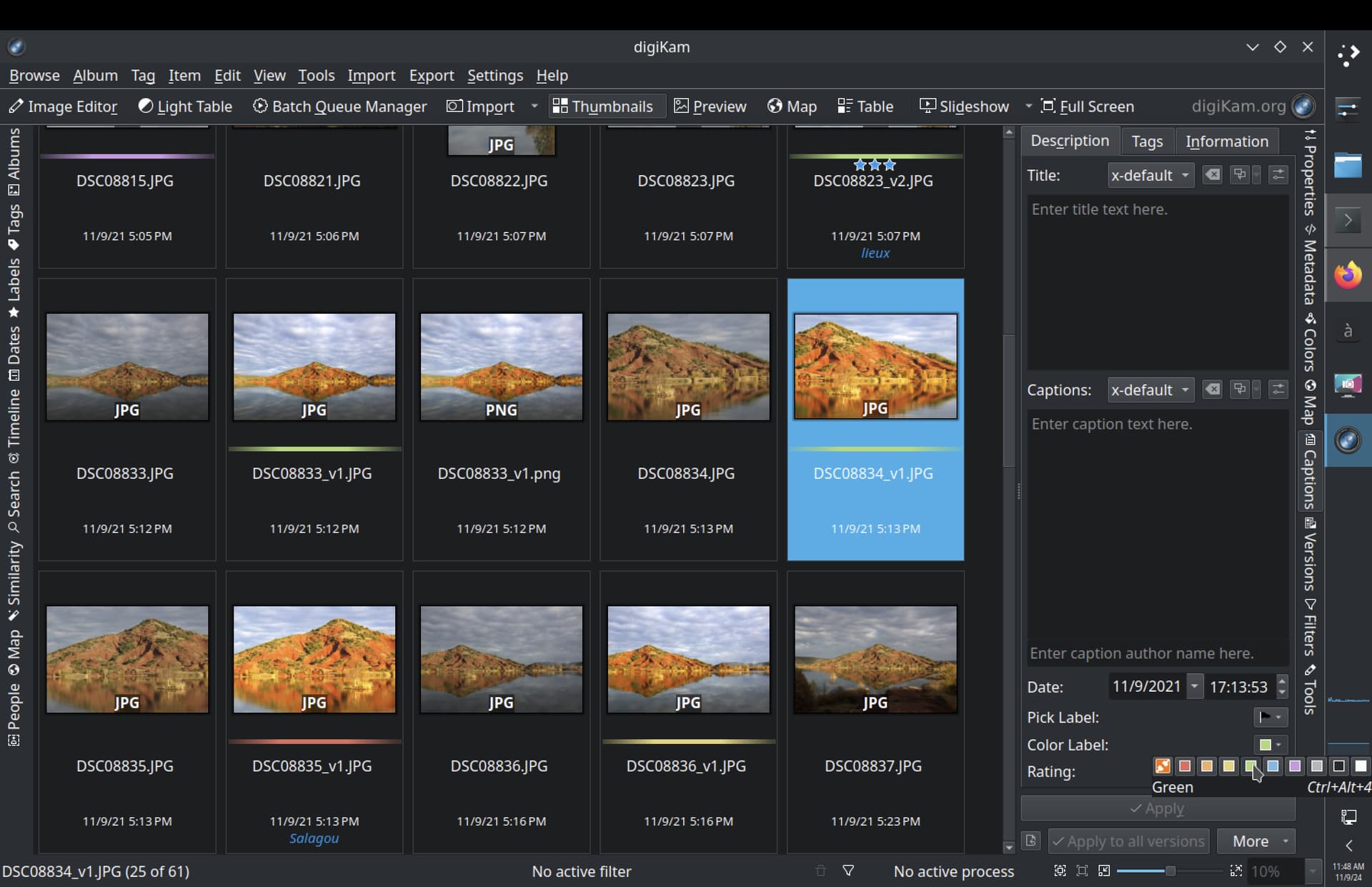Open the Search left sidebar tab

pyautogui.click(x=14, y=502)
